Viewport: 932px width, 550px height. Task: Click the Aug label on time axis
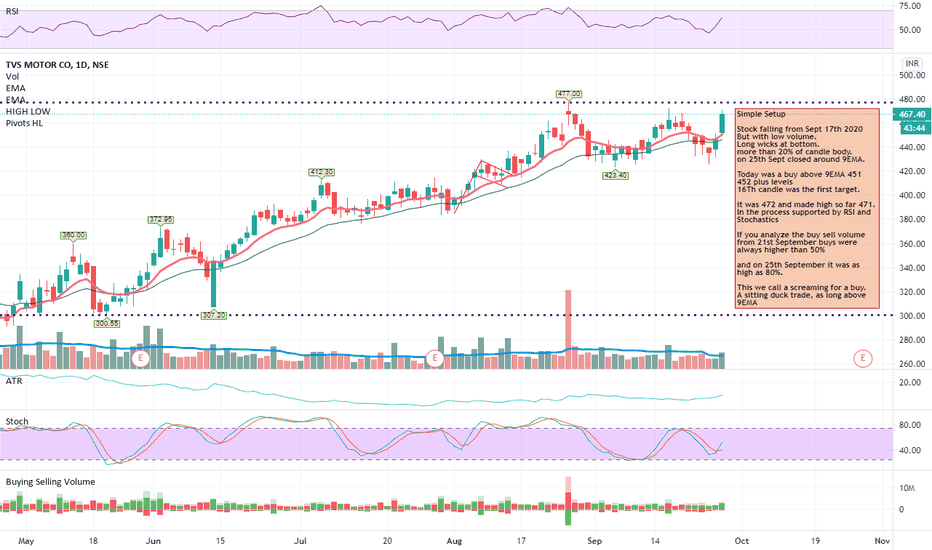[454, 541]
